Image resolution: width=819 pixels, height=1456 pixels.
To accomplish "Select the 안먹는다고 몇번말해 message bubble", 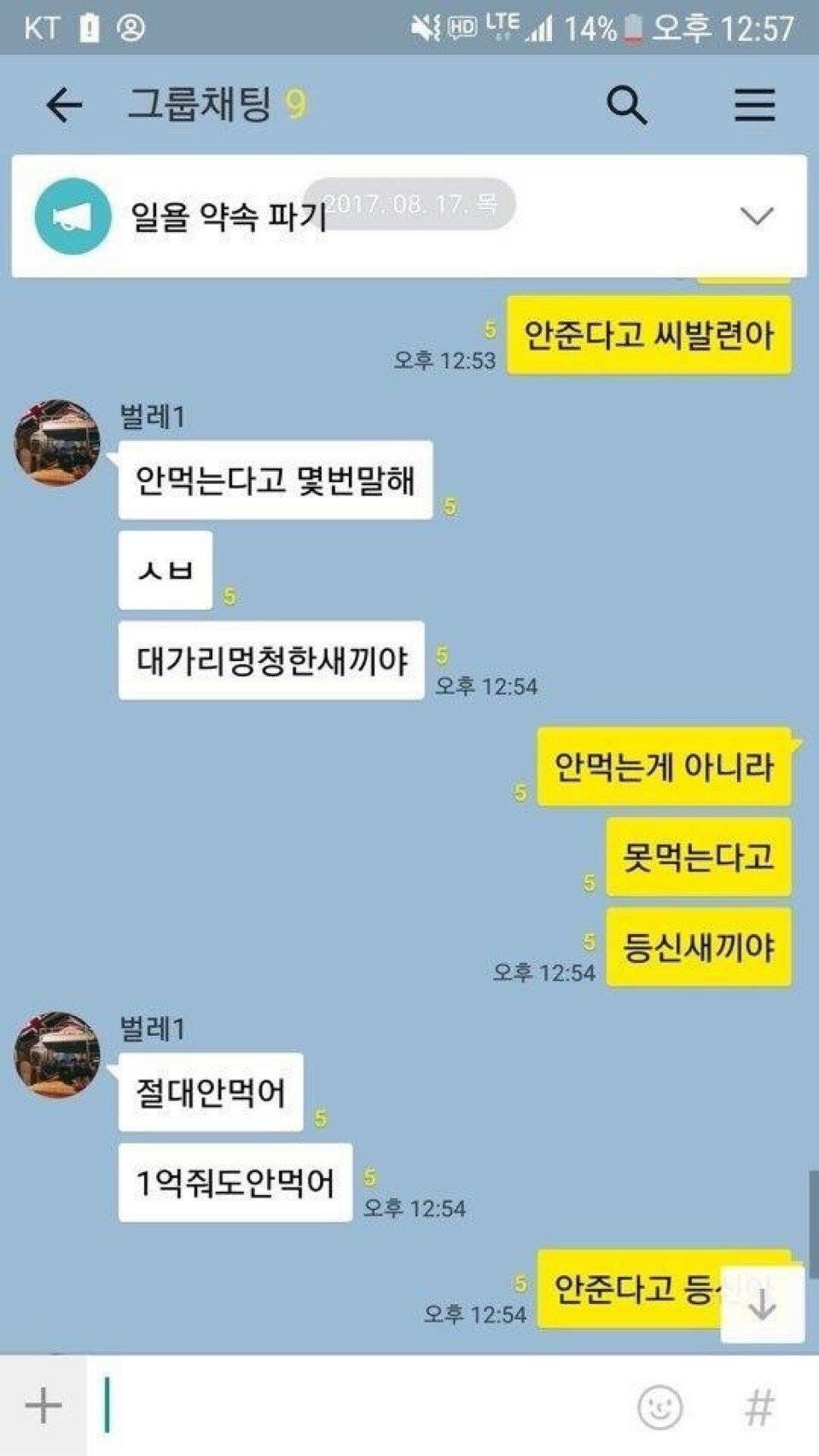I will coord(276,480).
